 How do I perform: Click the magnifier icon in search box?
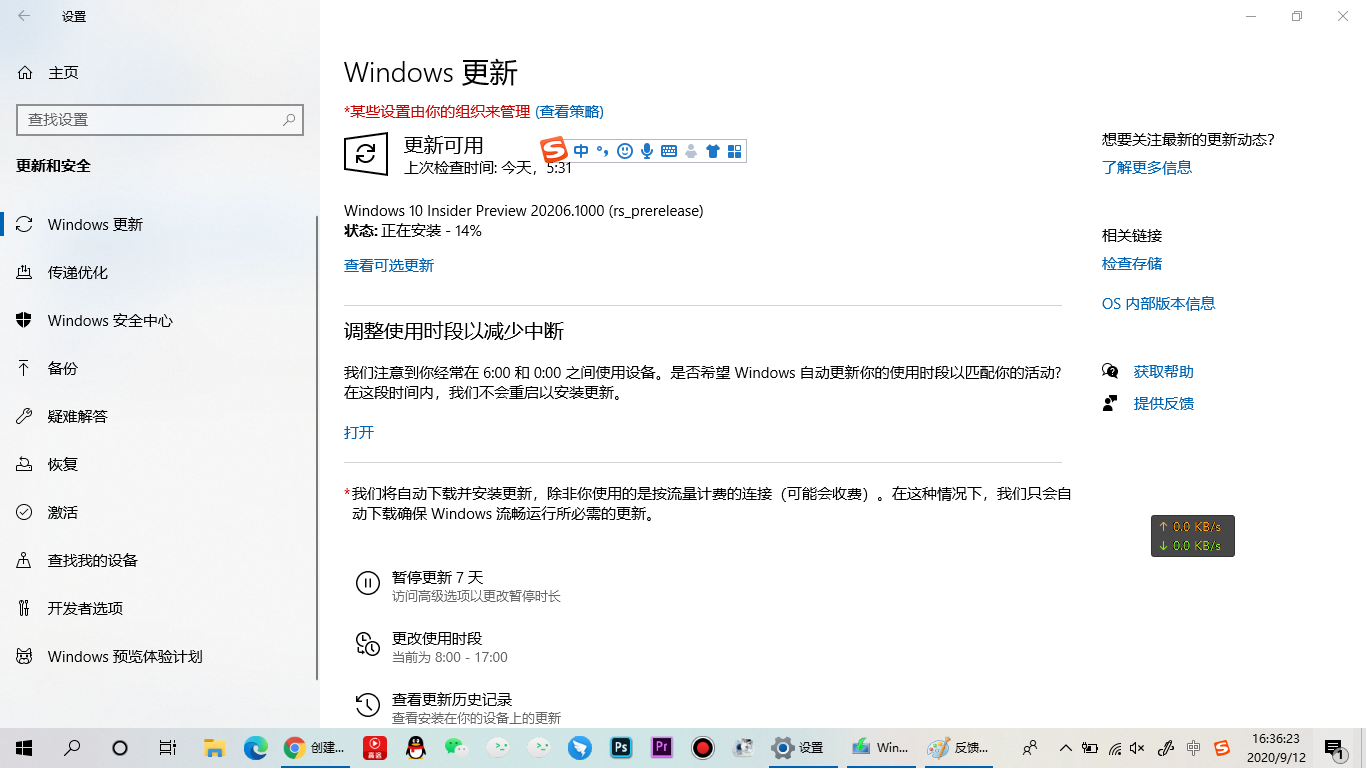pos(289,119)
